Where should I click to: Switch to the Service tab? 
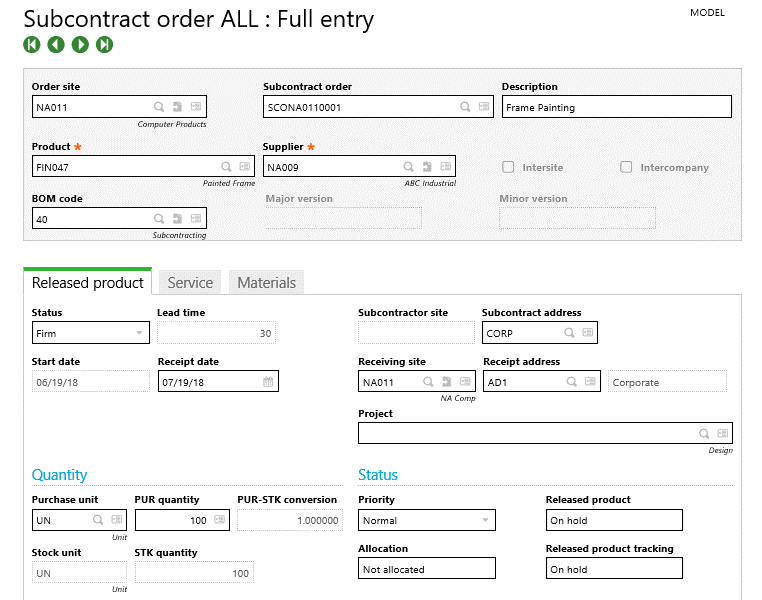click(190, 283)
